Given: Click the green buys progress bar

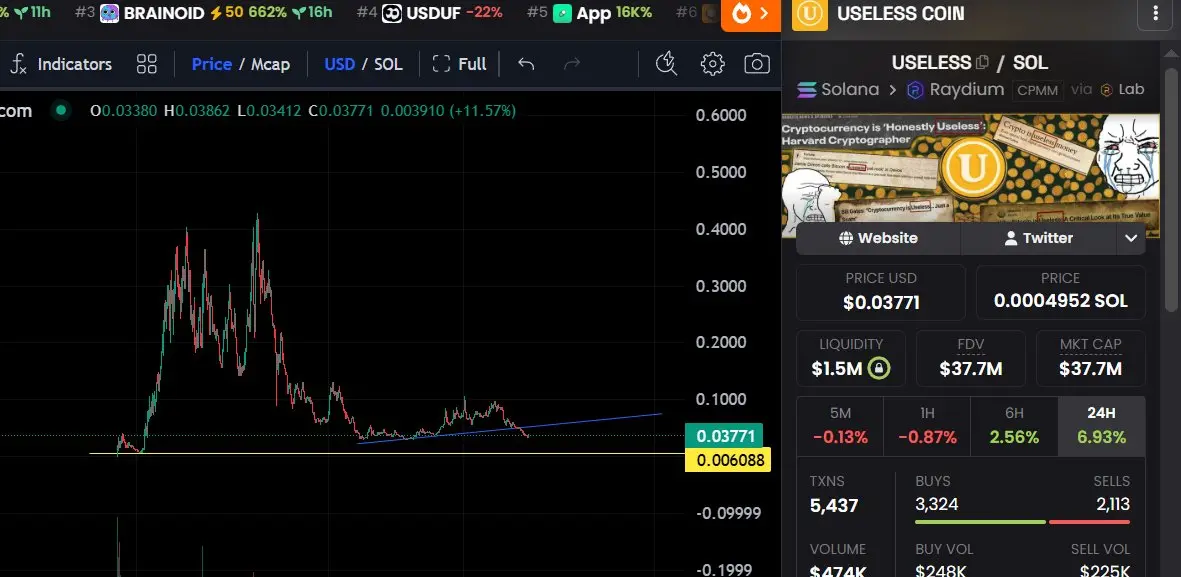Looking at the screenshot, I should 980,521.
